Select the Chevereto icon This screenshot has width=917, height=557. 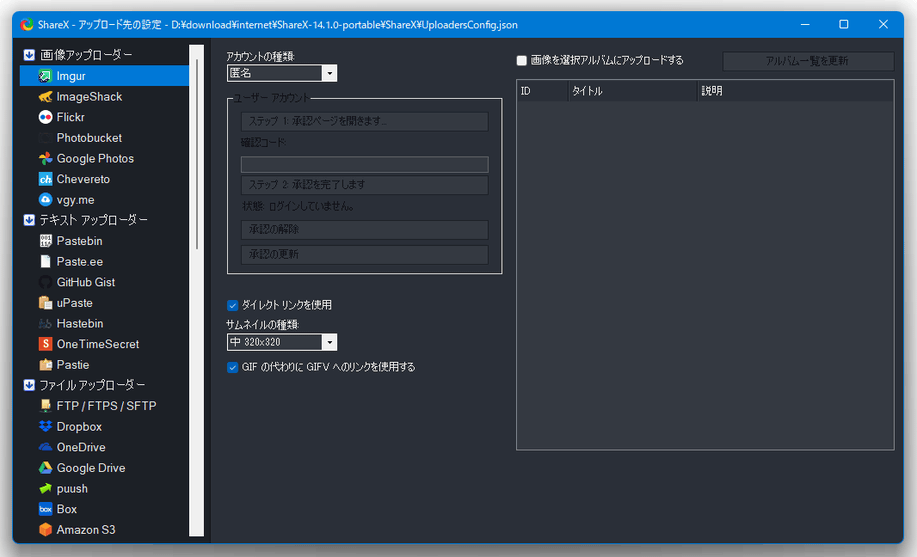(x=45, y=179)
